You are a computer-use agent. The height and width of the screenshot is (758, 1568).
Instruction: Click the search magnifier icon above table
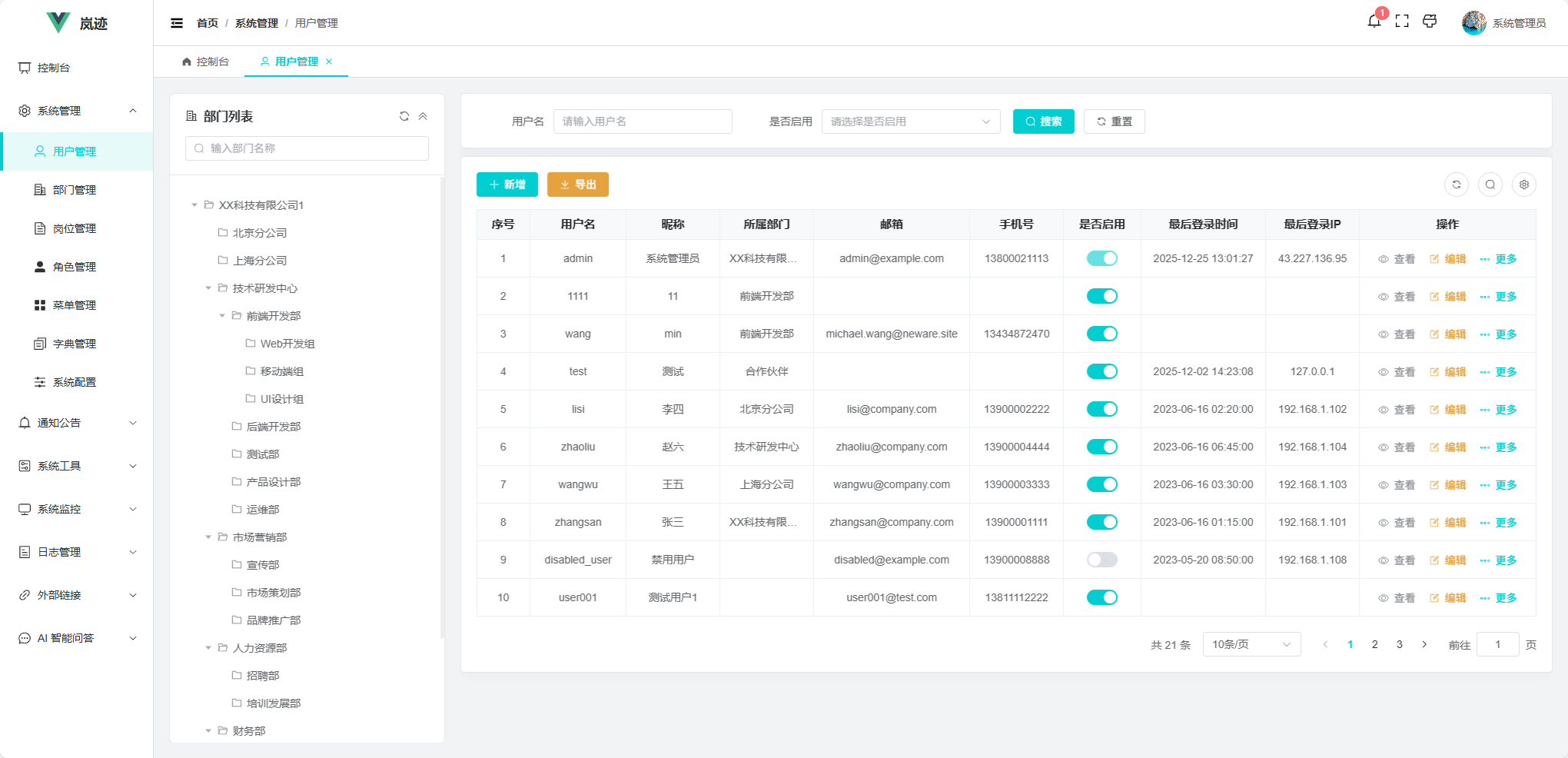[x=1490, y=185]
